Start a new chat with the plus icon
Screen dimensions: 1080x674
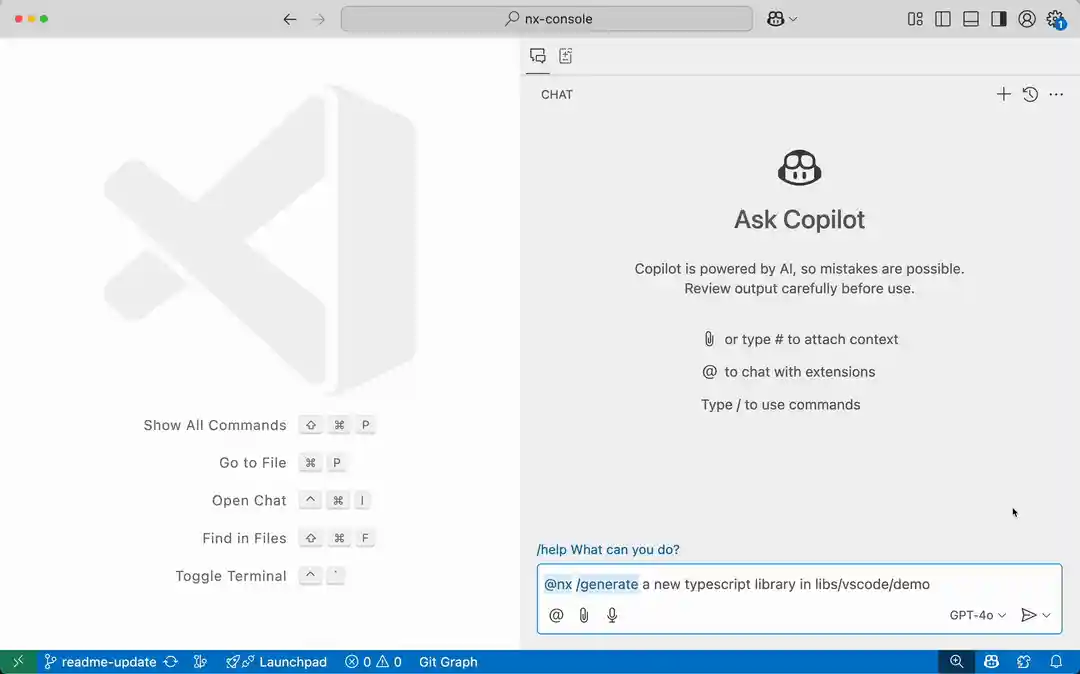1004,94
